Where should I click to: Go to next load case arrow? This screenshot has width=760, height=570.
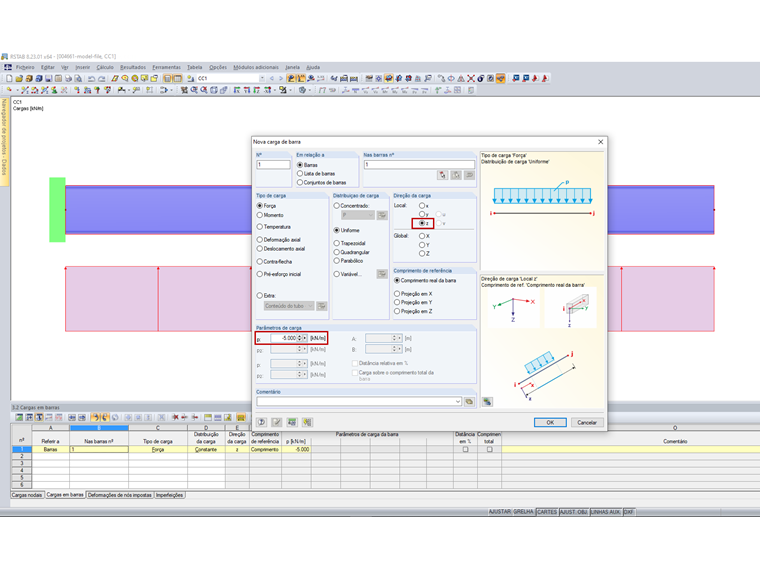pos(281,78)
